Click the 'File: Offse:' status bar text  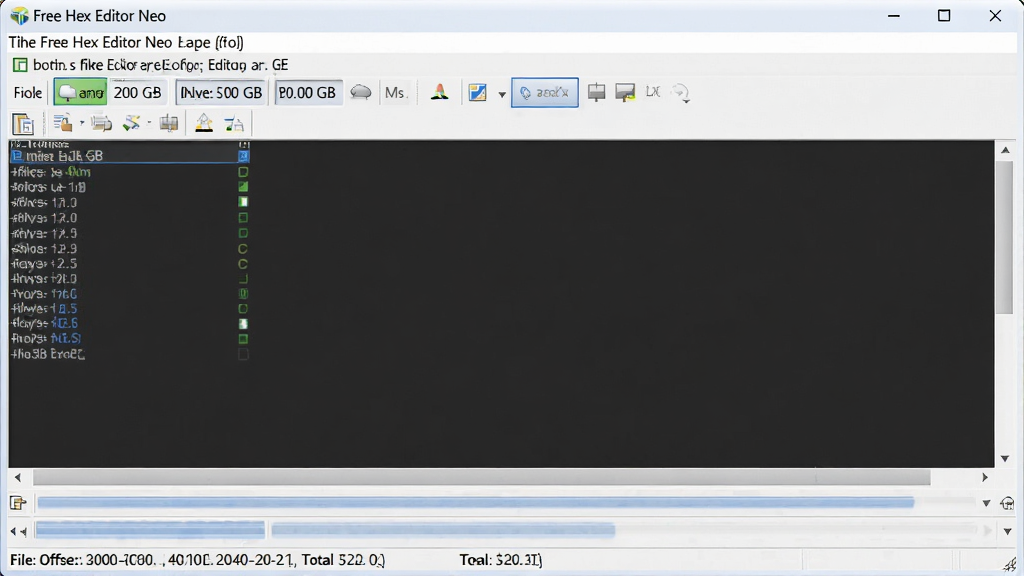[x=44, y=560]
